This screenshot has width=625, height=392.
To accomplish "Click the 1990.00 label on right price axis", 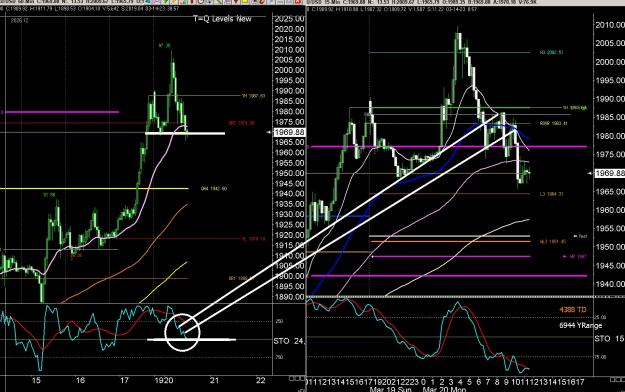I will pos(610,99).
